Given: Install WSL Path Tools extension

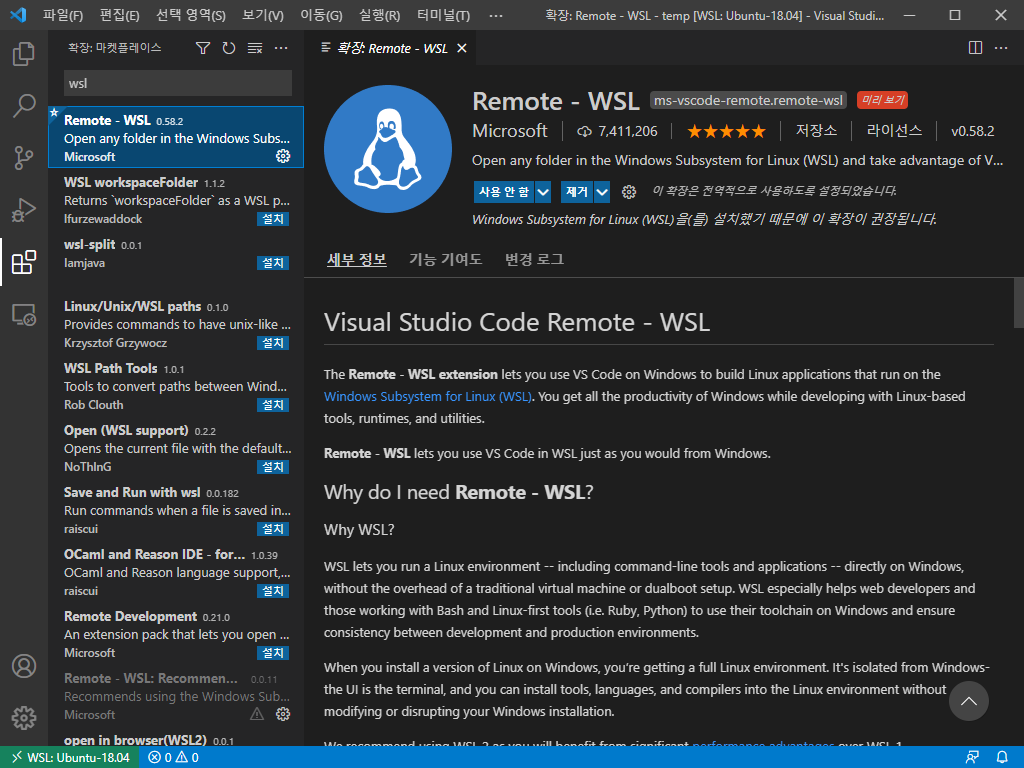Looking at the screenshot, I should click(x=273, y=405).
